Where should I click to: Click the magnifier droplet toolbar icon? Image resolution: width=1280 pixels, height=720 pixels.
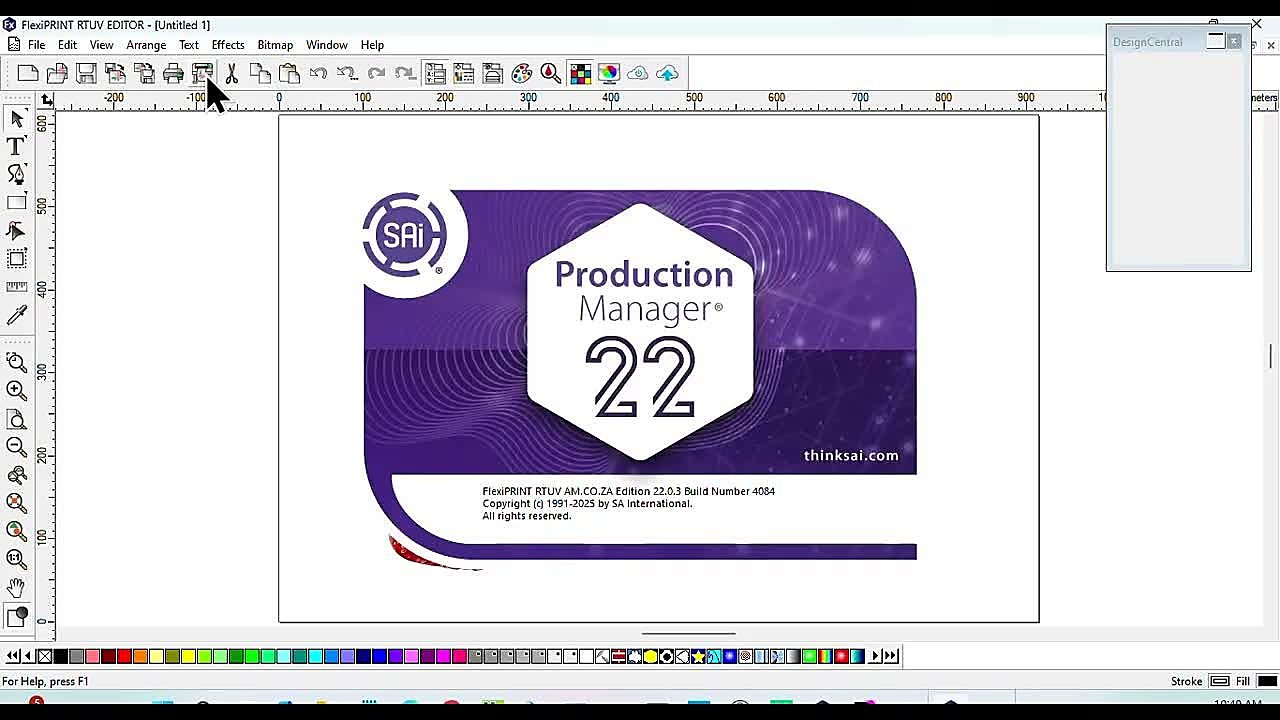coord(551,73)
